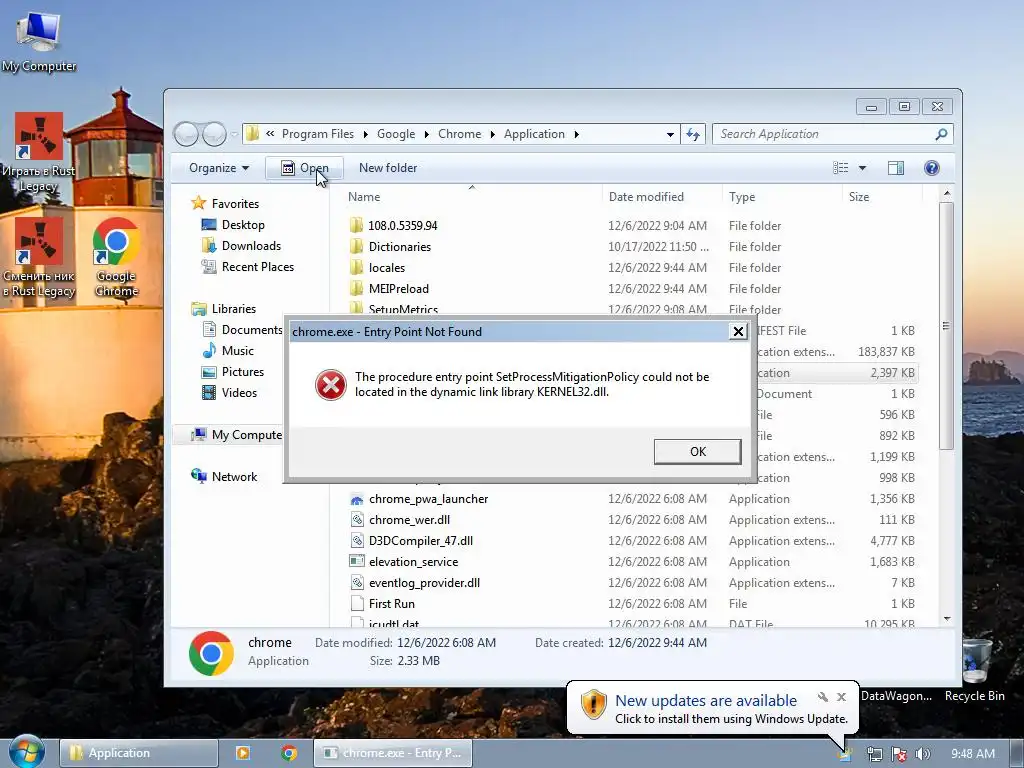The height and width of the screenshot is (768, 1024).
Task: Click the address bar refresh button
Action: [x=692, y=135]
